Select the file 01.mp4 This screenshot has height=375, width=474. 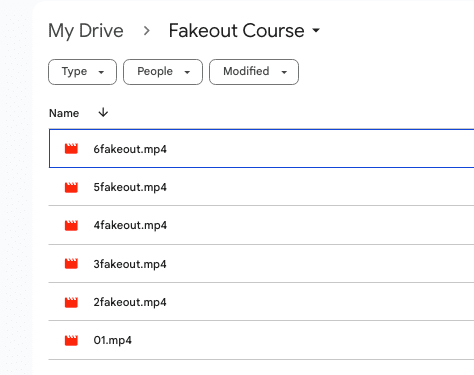[261, 340]
